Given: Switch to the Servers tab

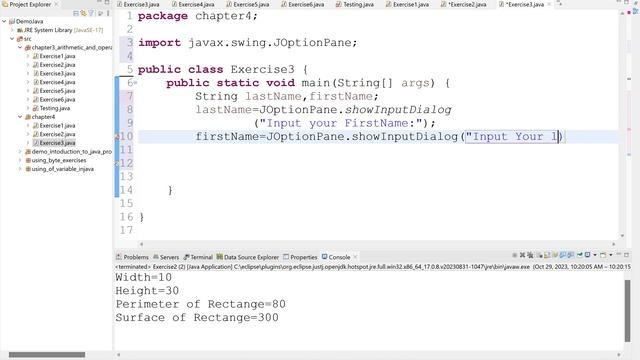Looking at the screenshot, I should pos(166,257).
